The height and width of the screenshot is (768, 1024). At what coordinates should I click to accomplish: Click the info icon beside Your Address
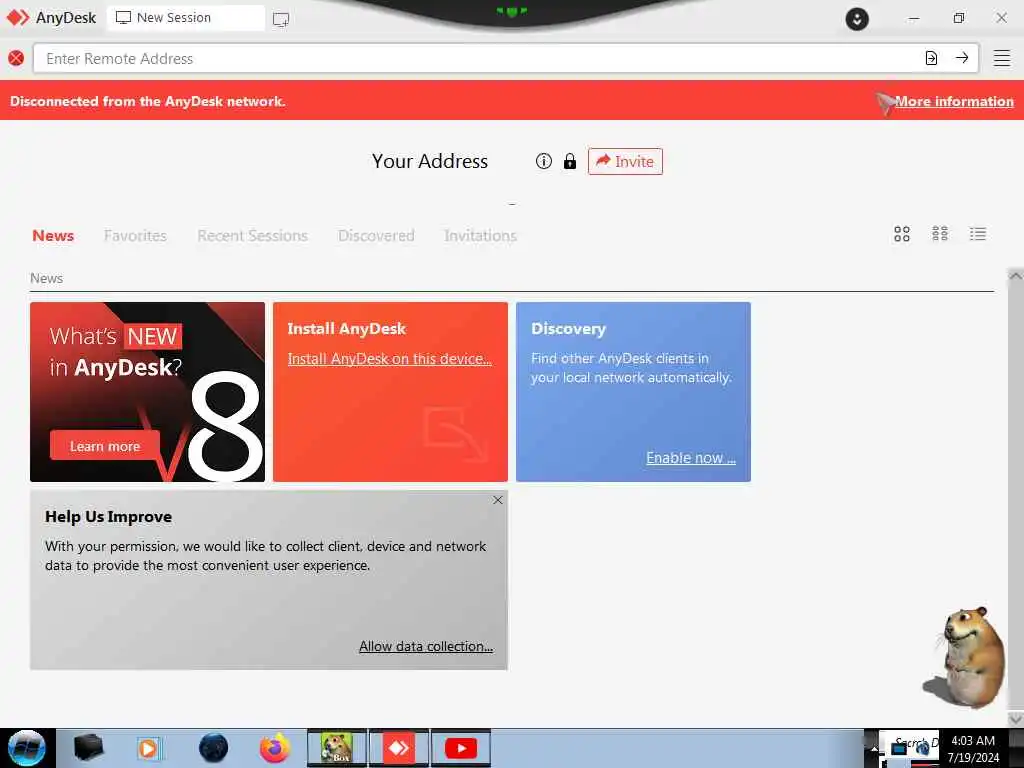click(543, 161)
